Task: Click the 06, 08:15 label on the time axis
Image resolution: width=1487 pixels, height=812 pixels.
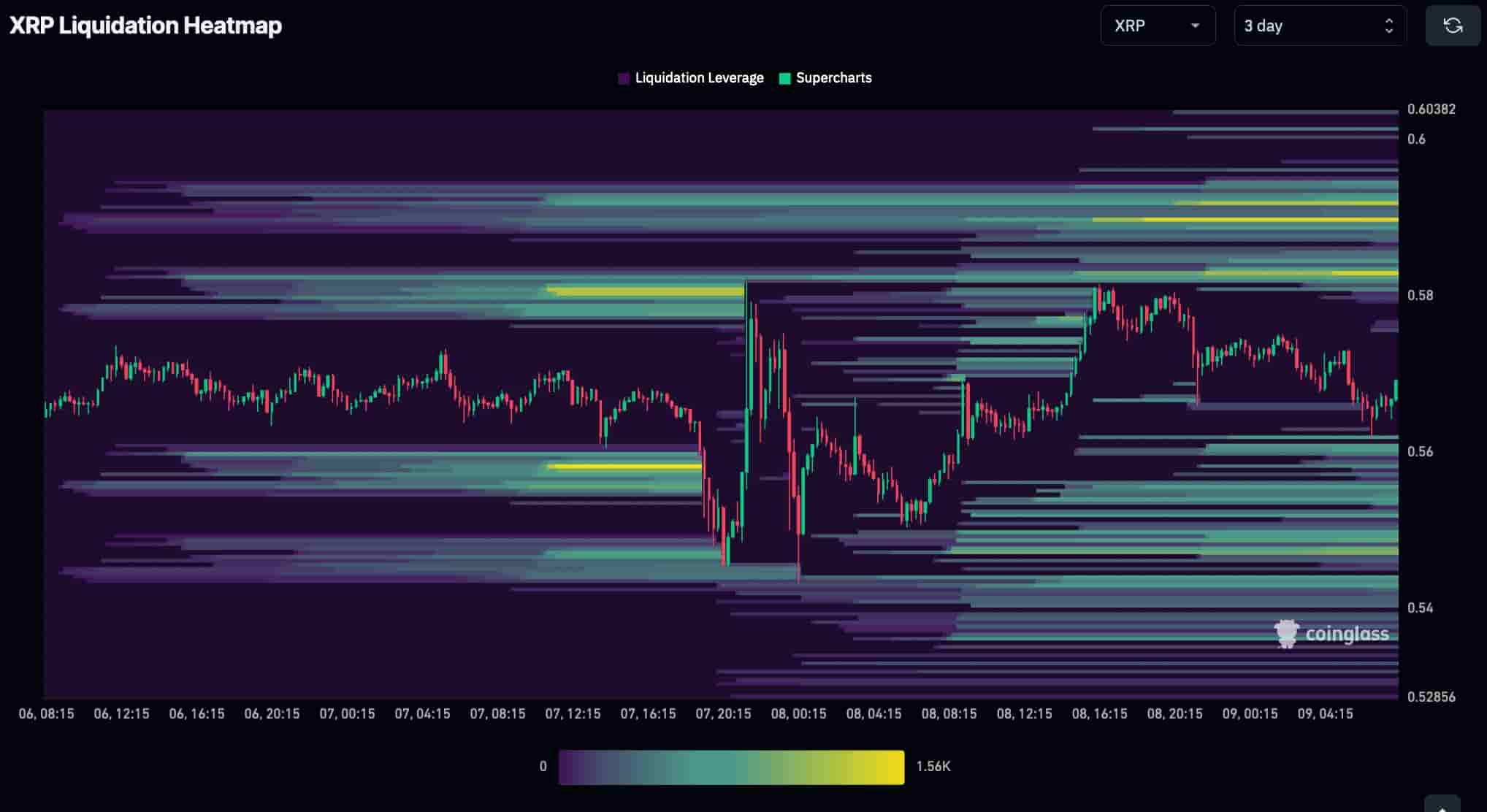Action: [x=47, y=713]
